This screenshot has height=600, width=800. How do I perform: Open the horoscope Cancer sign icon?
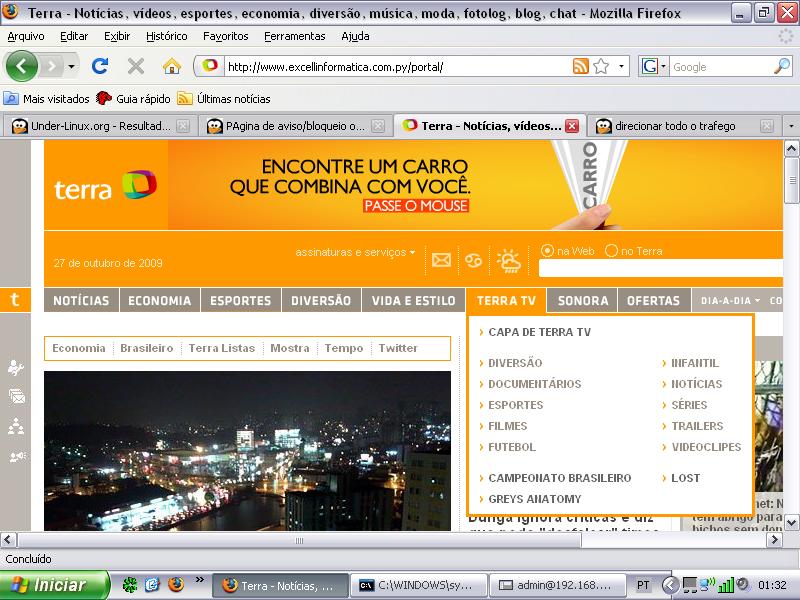coord(473,261)
